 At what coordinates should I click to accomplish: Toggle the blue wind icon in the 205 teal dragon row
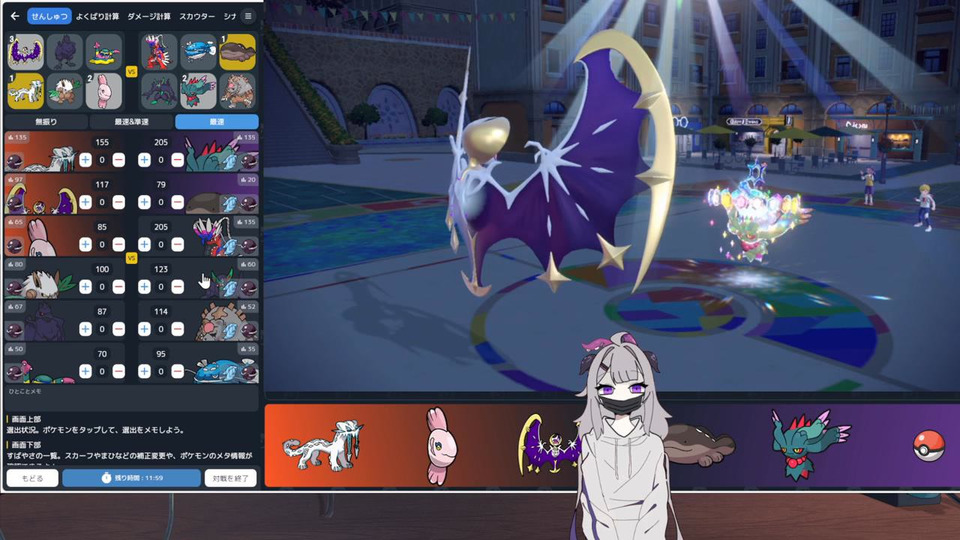point(230,162)
